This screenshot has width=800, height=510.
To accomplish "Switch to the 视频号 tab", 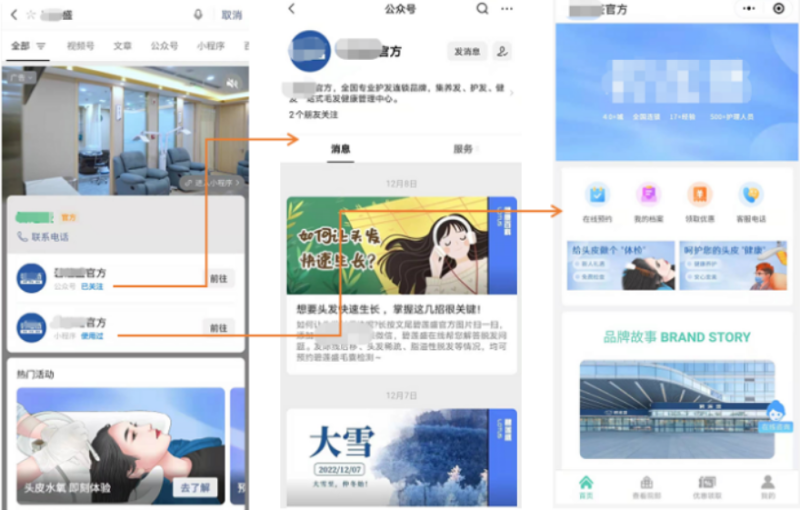I will pyautogui.click(x=81, y=46).
